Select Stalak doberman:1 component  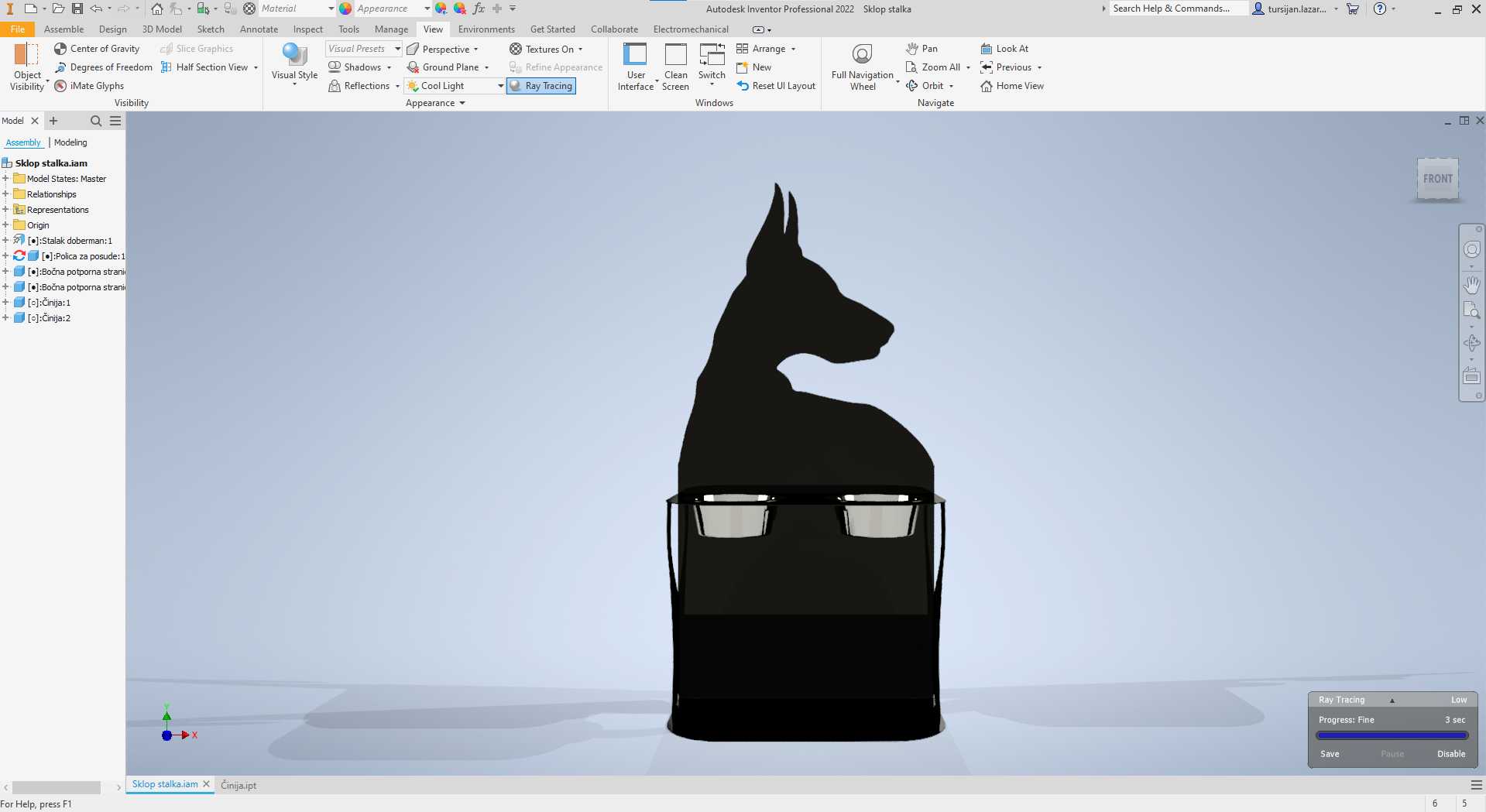(70, 241)
